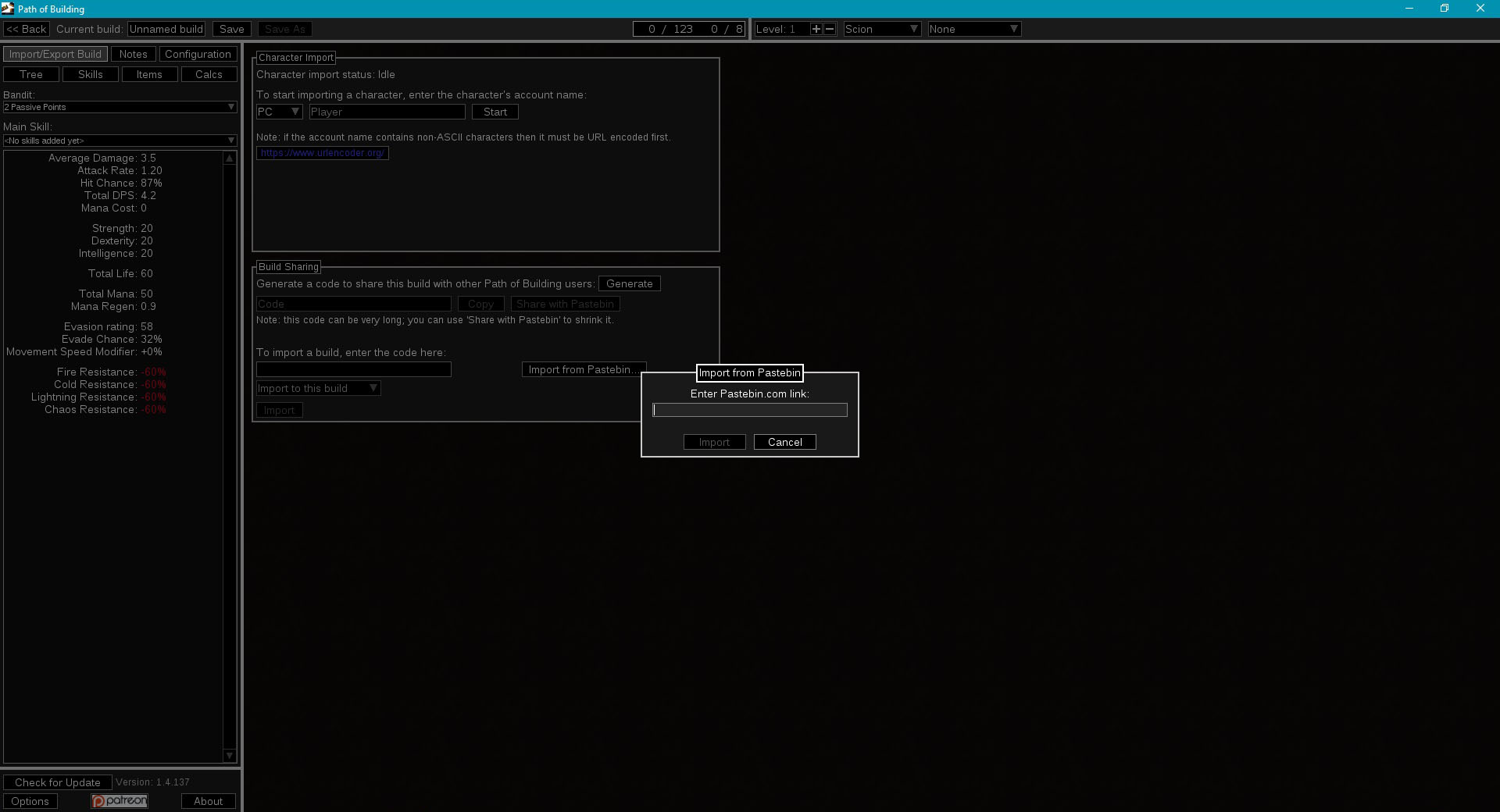Focus the generated Code field
Viewport: 1500px width, 812px height.
coord(354,304)
